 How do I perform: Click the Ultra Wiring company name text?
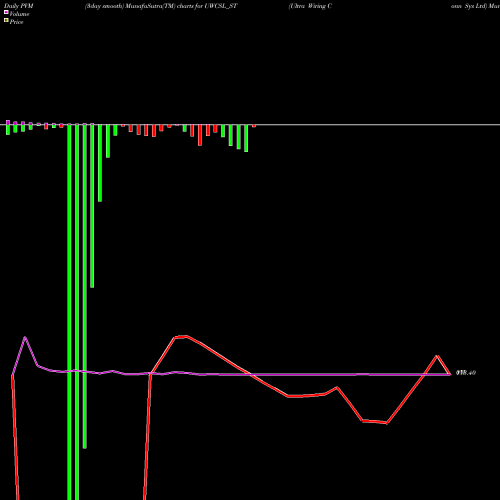point(310,6)
